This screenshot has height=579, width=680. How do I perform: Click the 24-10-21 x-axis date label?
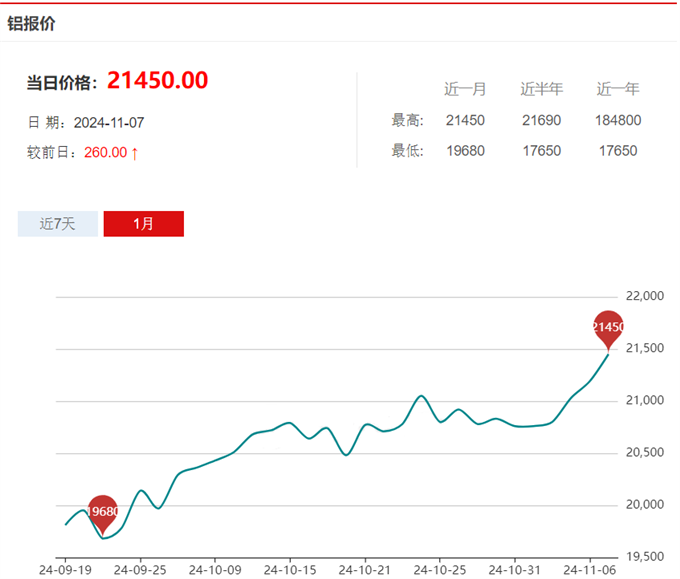coord(364,569)
